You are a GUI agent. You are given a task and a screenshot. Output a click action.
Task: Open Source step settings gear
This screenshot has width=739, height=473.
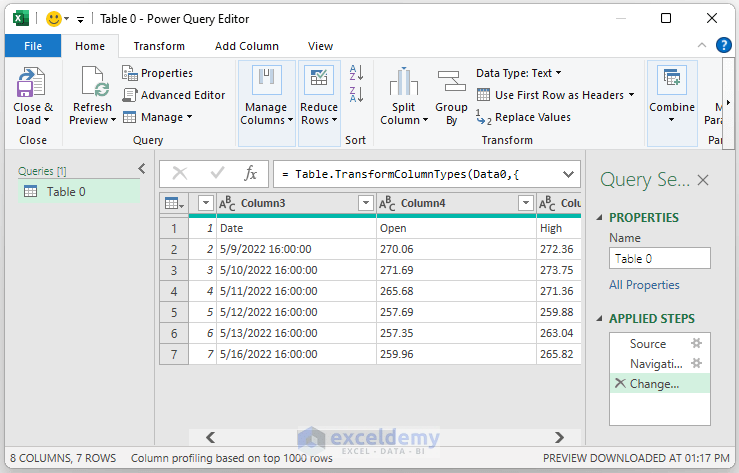click(x=696, y=343)
